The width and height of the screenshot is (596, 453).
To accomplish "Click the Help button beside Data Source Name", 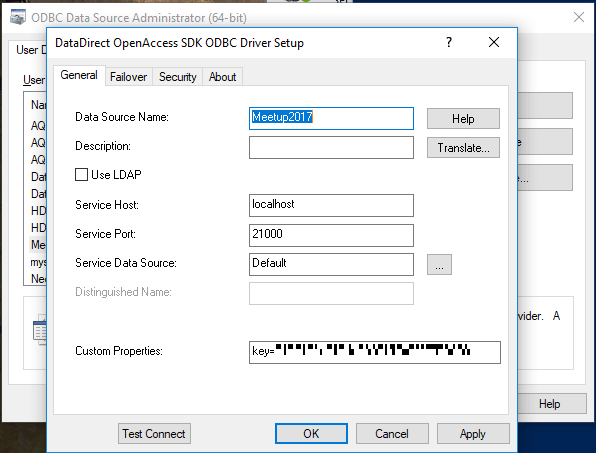I will coord(463,119).
